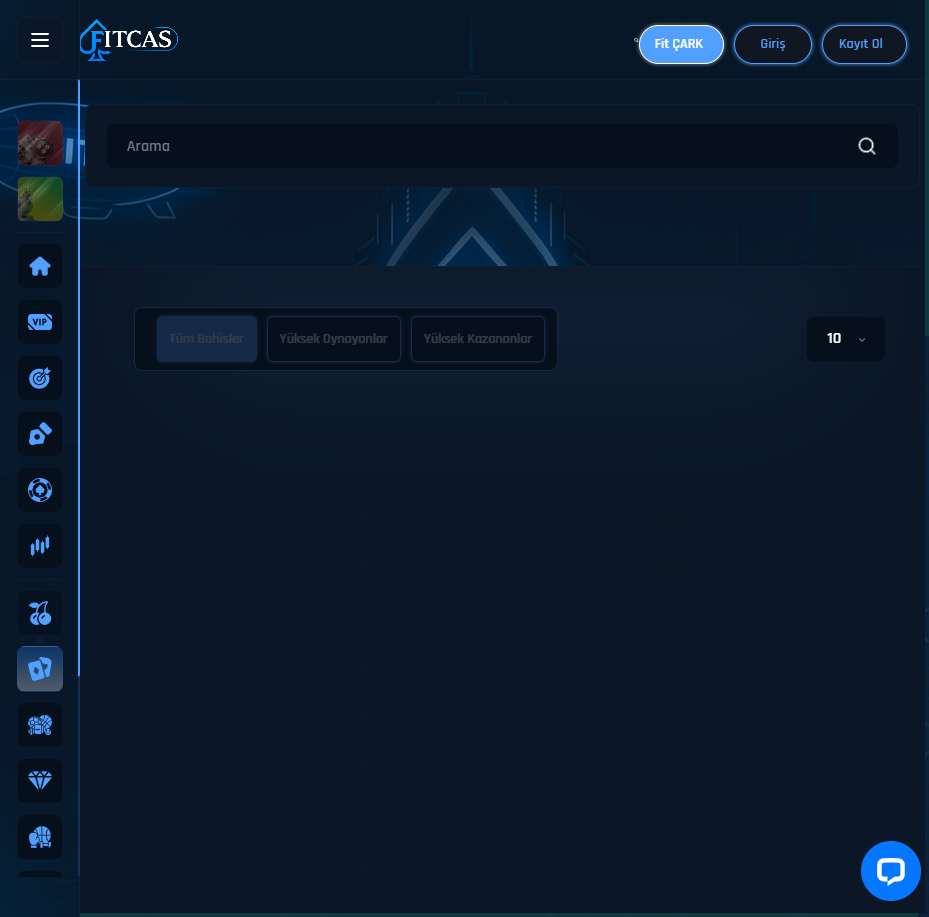This screenshot has height=917, width=929.
Task: Select the poker chip icon
Action: click(40, 491)
